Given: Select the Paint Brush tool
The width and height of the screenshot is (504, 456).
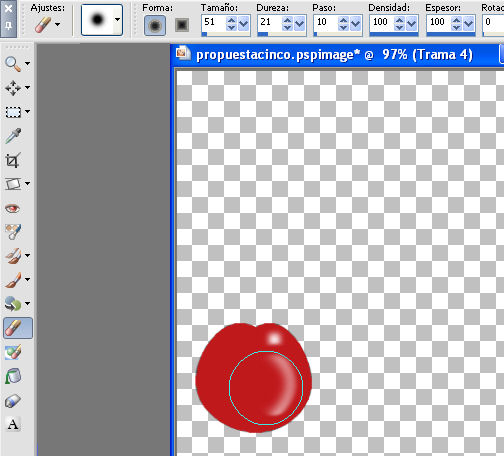Looking at the screenshot, I should click(13, 280).
